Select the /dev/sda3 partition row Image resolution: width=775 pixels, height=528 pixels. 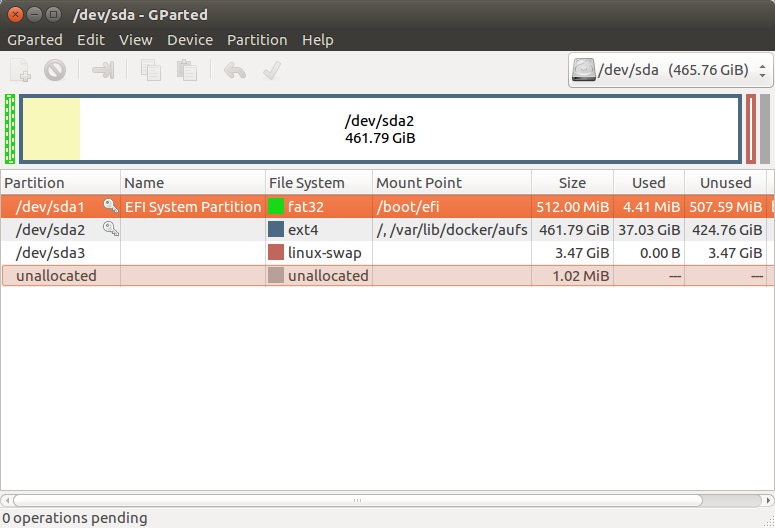coord(387,252)
